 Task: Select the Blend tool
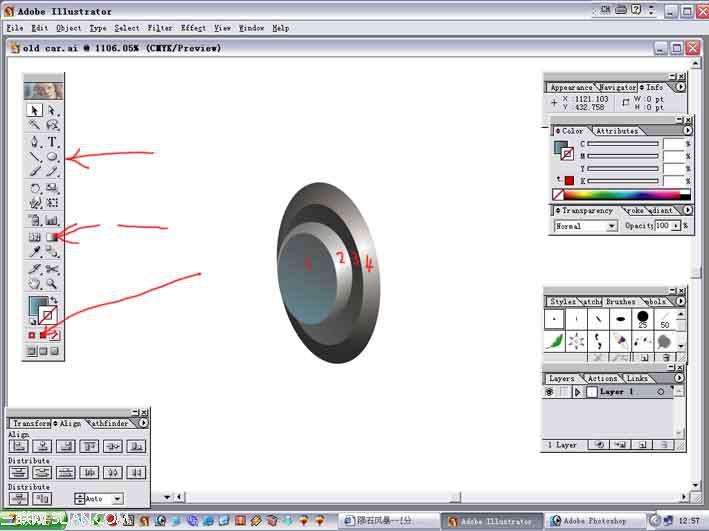click(x=52, y=252)
